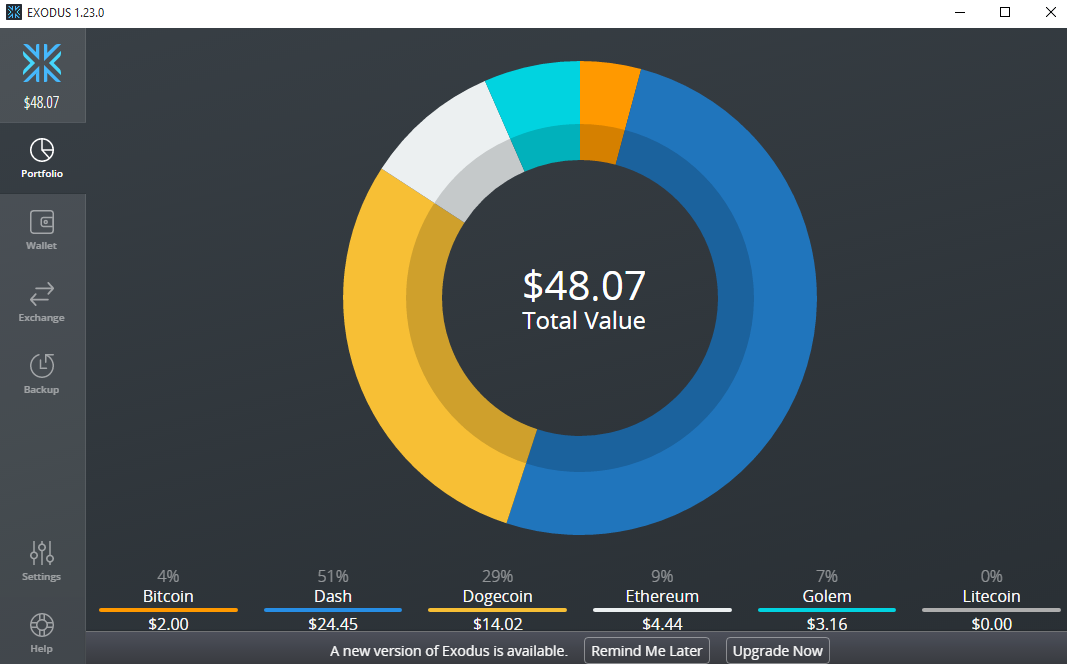Click the 51% Dash percentage
1067x664 pixels.
(x=333, y=576)
